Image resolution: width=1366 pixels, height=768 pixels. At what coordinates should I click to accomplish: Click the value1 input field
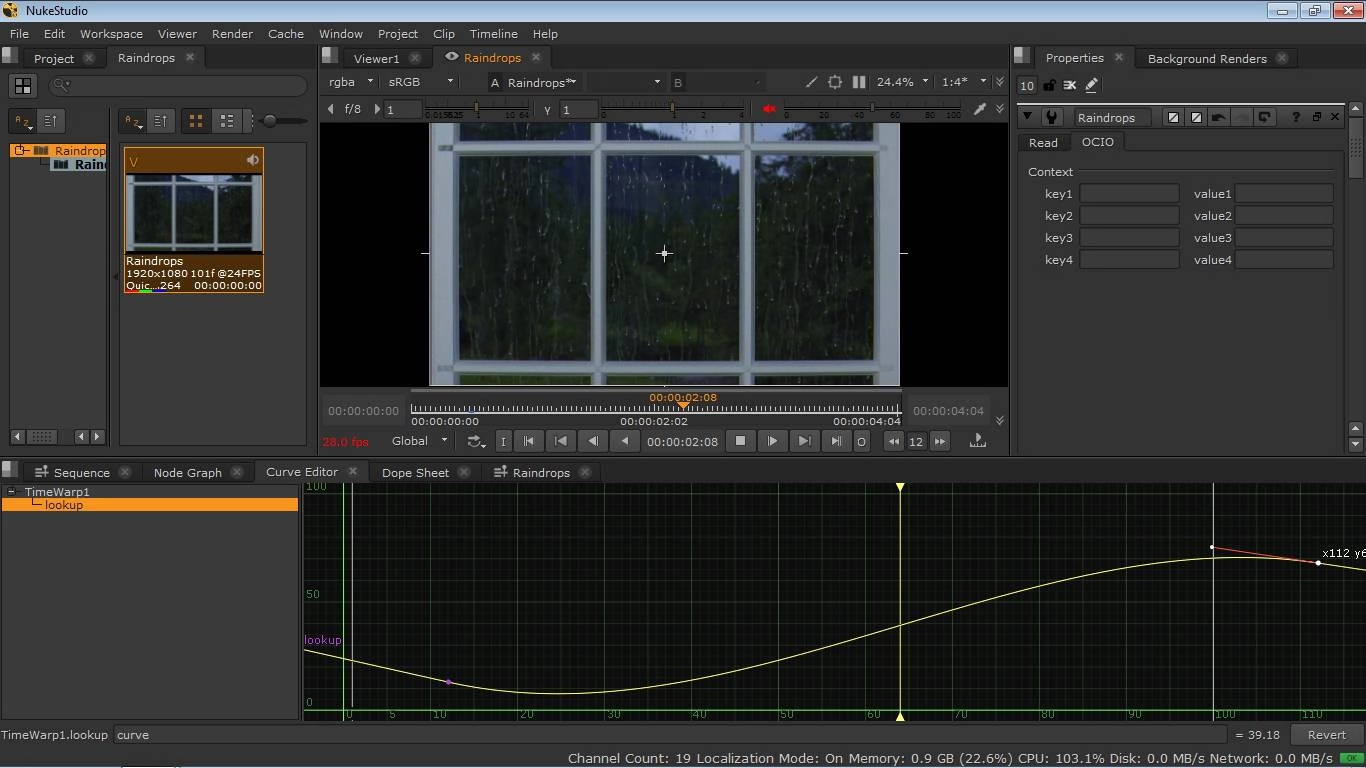[1284, 194]
